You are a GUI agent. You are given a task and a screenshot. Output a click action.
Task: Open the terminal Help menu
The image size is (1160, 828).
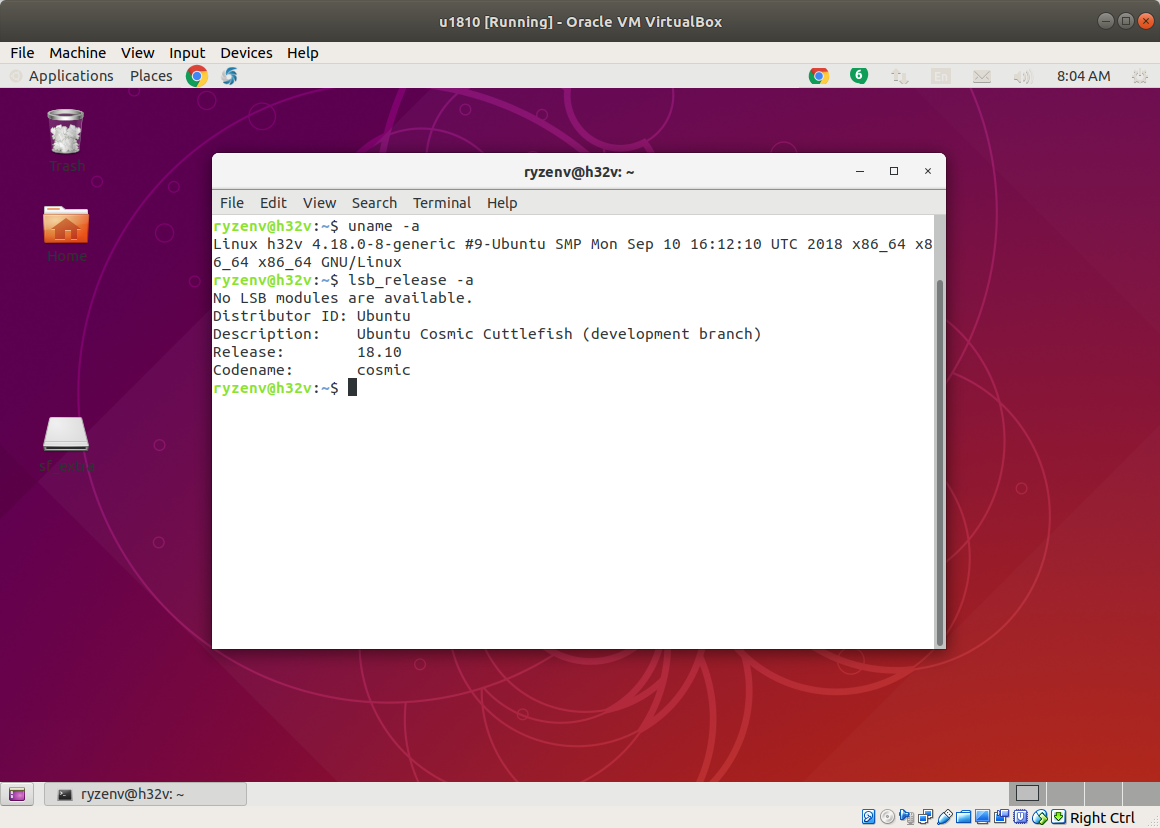[x=502, y=203]
